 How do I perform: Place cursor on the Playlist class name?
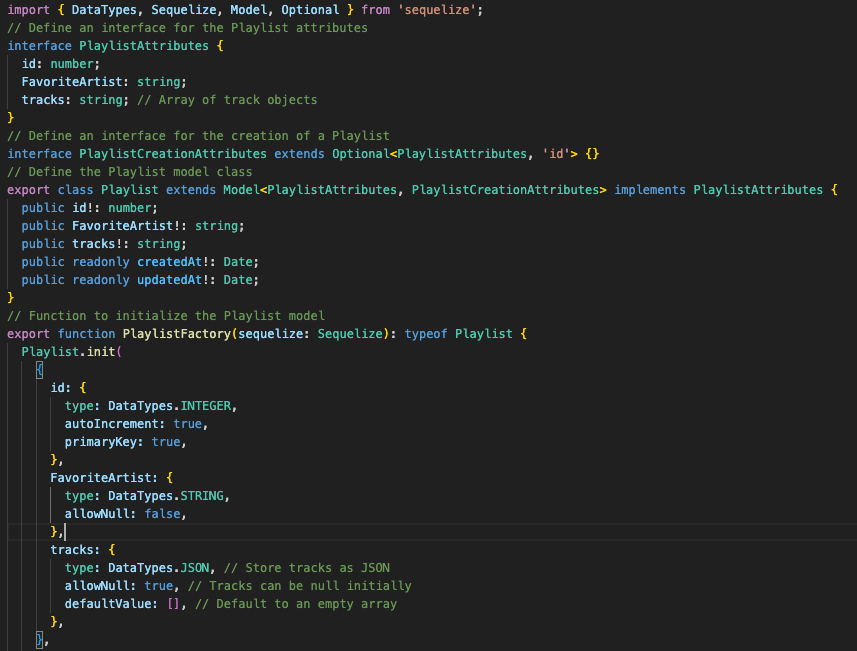[x=129, y=189]
